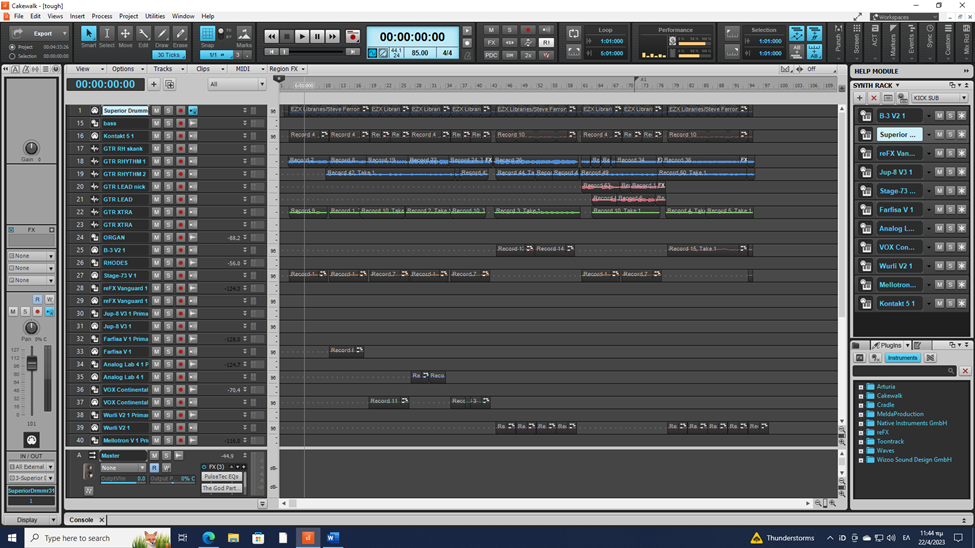The width and height of the screenshot is (975, 548).
Task: Open the Insert menu
Action: pyautogui.click(x=77, y=16)
